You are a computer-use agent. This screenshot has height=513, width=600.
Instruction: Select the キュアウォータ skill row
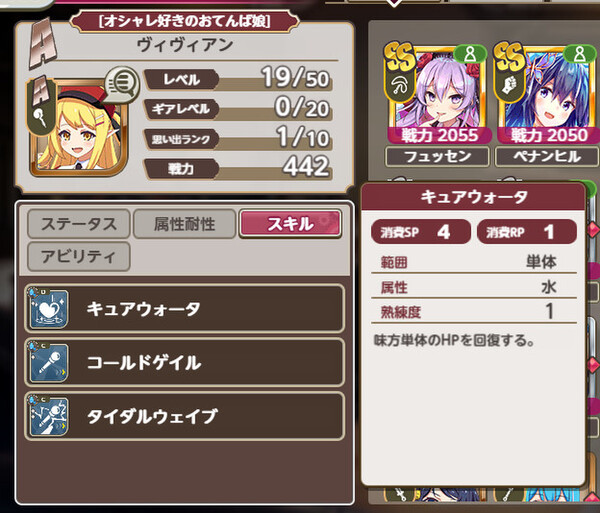pos(184,308)
